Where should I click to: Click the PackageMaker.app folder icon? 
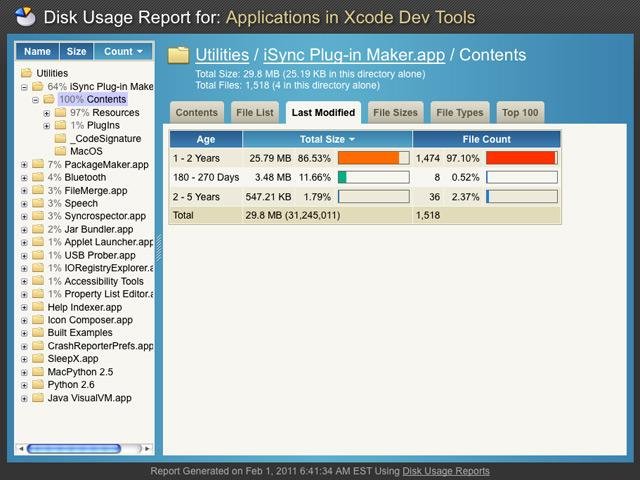click(x=38, y=164)
